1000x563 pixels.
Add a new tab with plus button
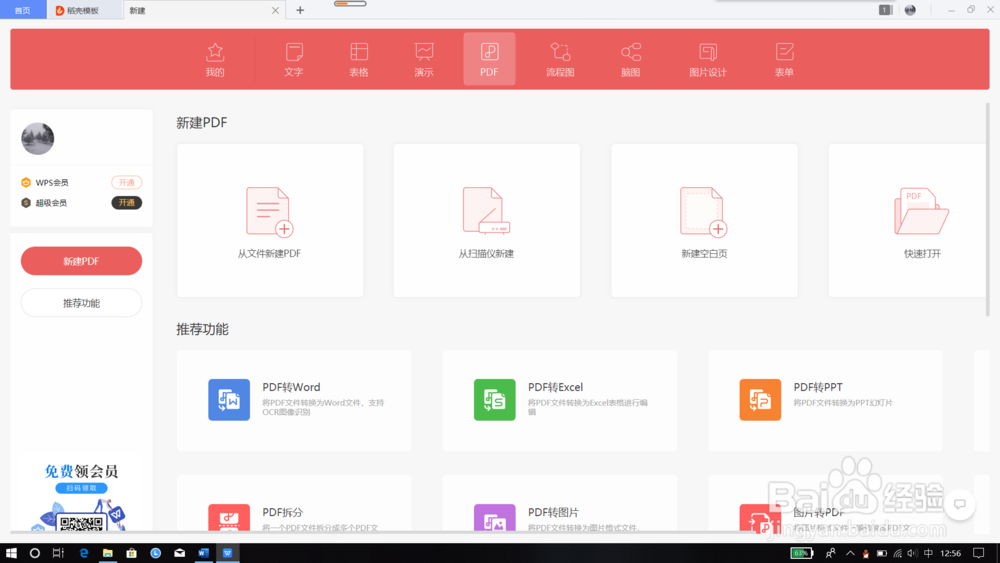[x=300, y=10]
